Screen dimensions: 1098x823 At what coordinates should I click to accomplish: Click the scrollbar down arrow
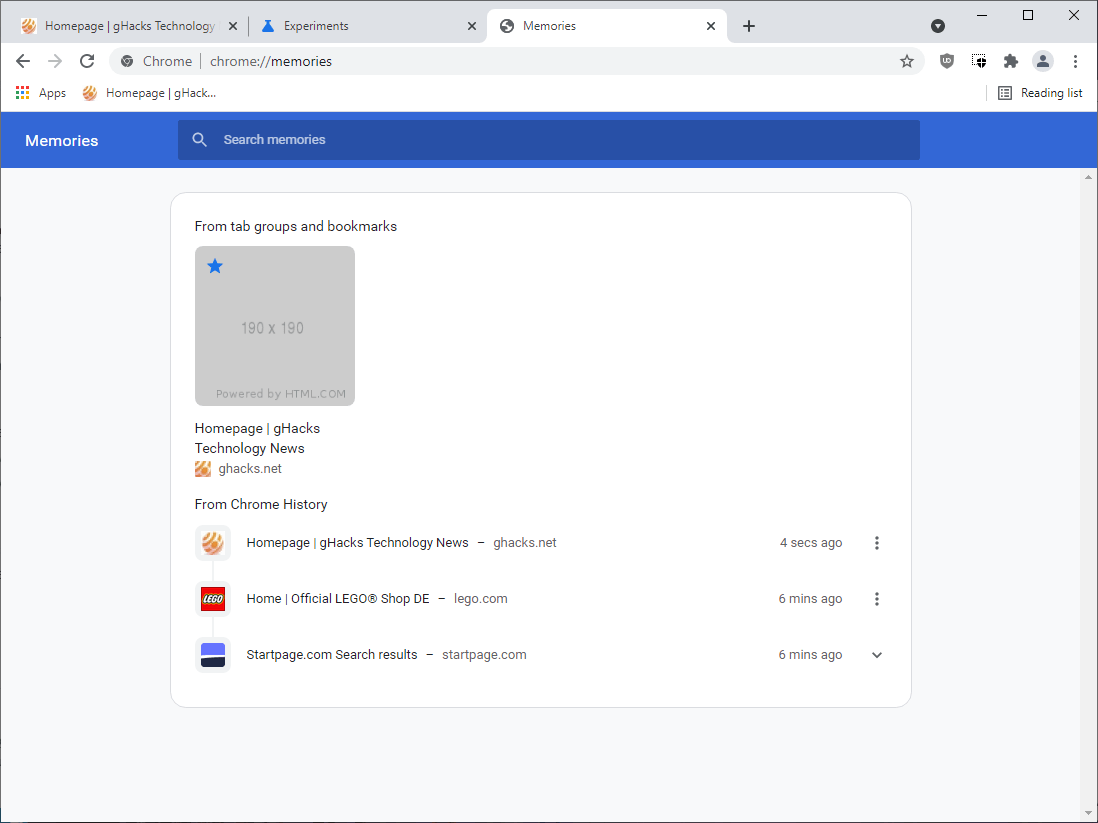[x=1088, y=813]
